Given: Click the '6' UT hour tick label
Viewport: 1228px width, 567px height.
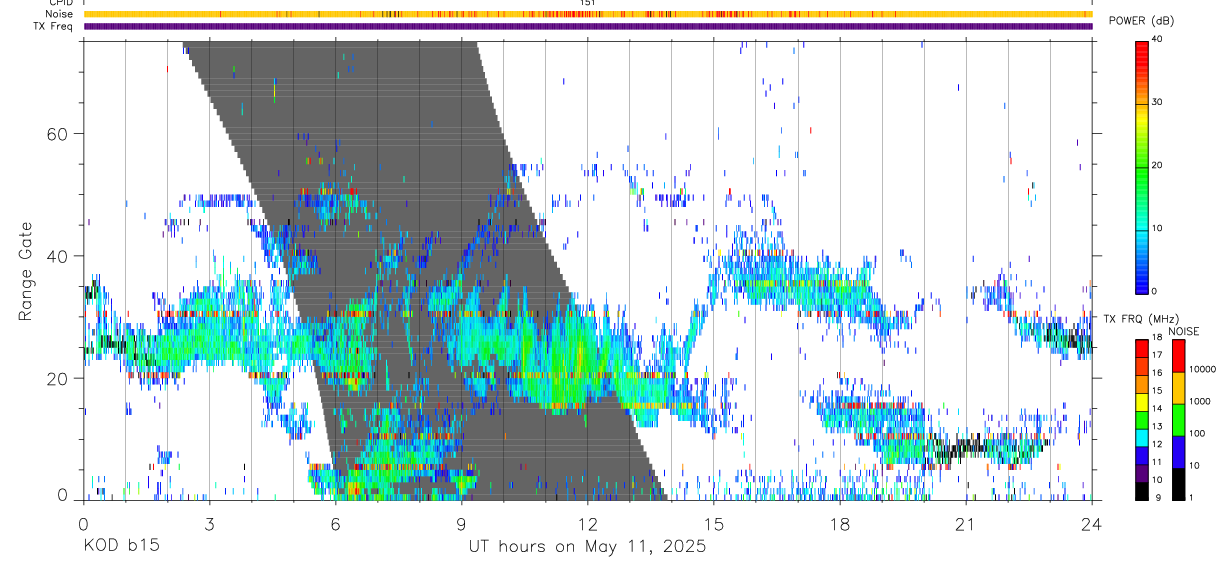Looking at the screenshot, I should (335, 524).
